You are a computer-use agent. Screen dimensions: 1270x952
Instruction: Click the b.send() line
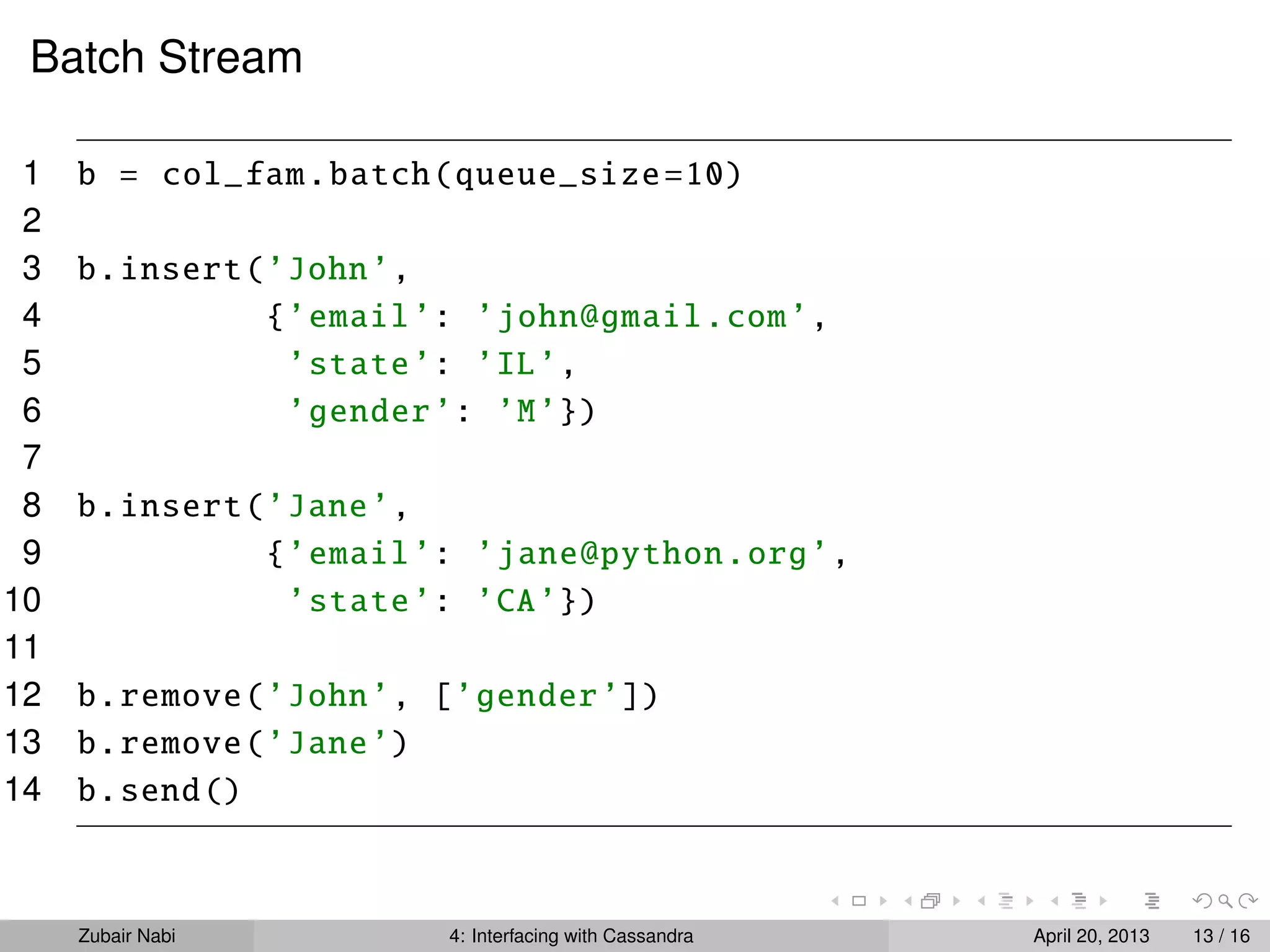tap(158, 791)
